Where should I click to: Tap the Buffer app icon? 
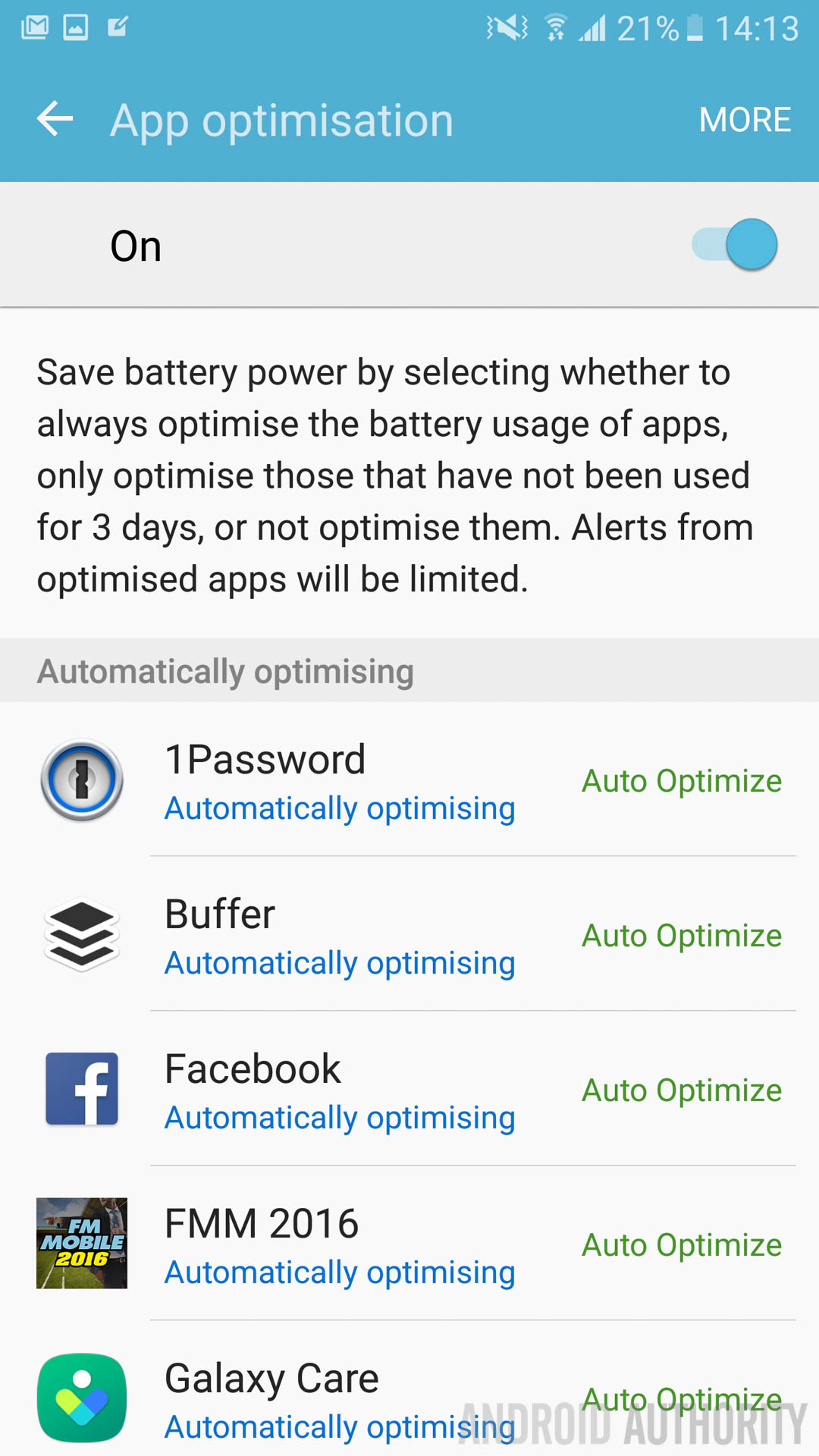(82, 935)
